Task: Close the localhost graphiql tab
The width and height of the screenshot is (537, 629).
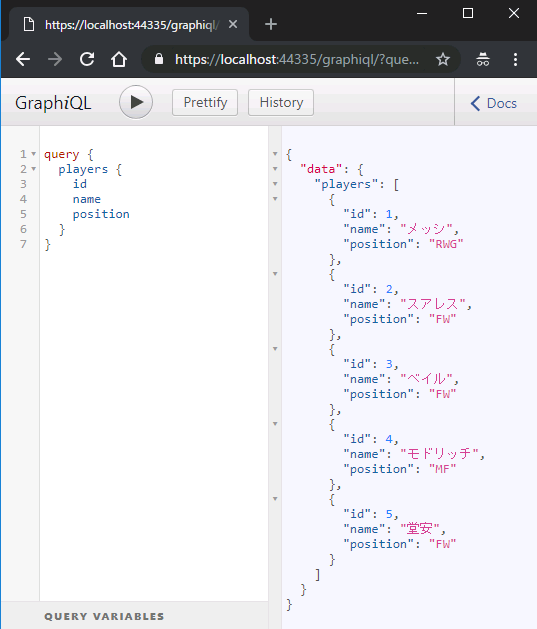Action: click(233, 24)
